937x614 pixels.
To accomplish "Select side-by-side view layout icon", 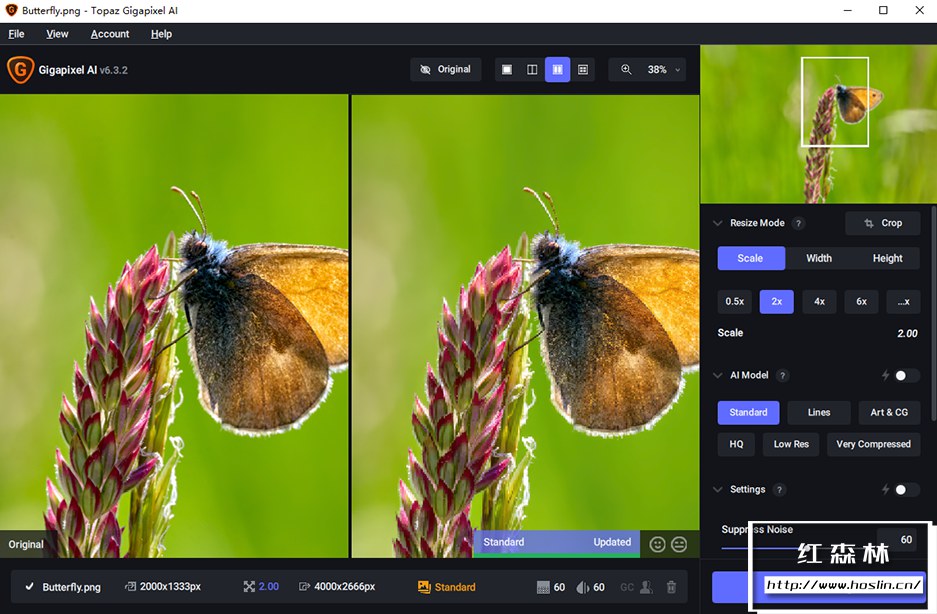I will point(557,69).
